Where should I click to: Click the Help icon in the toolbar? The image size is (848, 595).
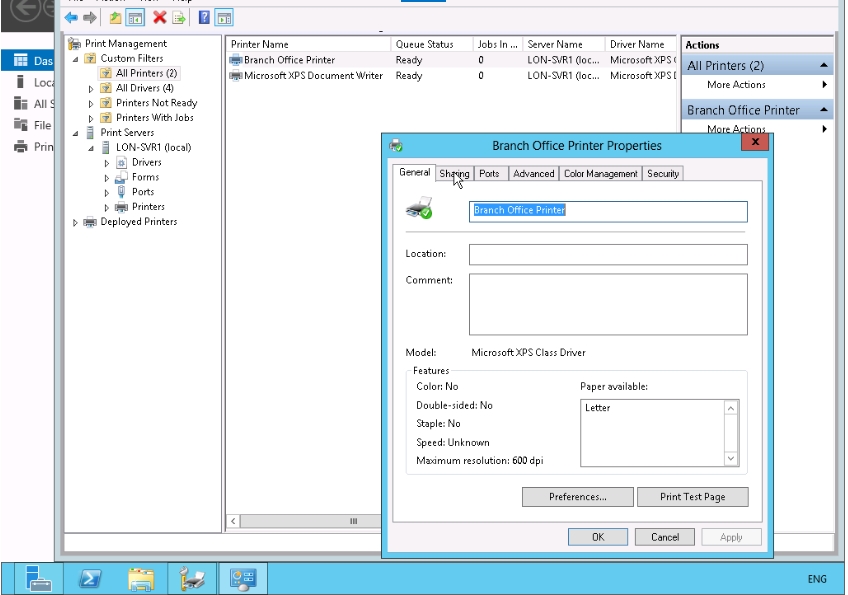click(204, 18)
